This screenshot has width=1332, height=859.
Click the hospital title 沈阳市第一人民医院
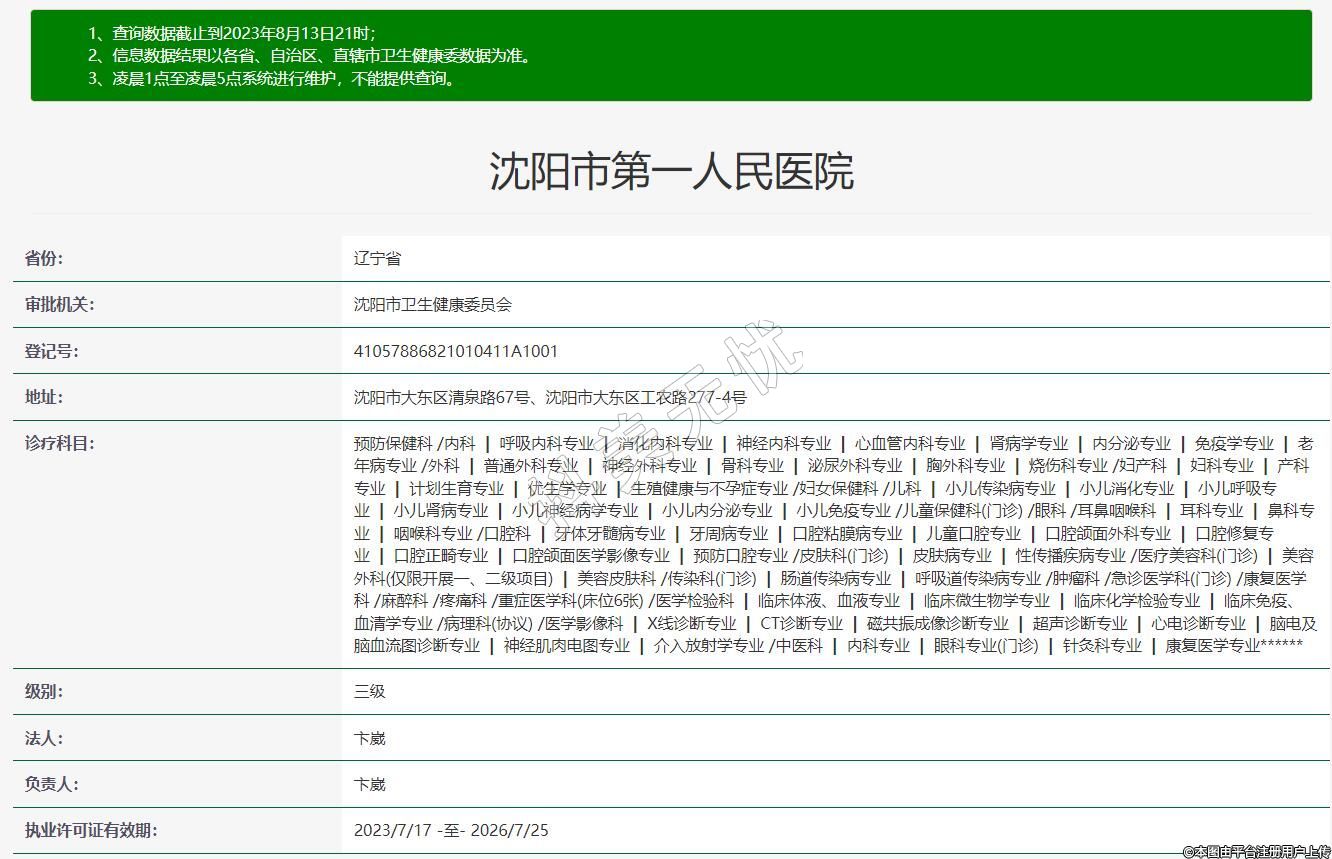click(x=671, y=171)
